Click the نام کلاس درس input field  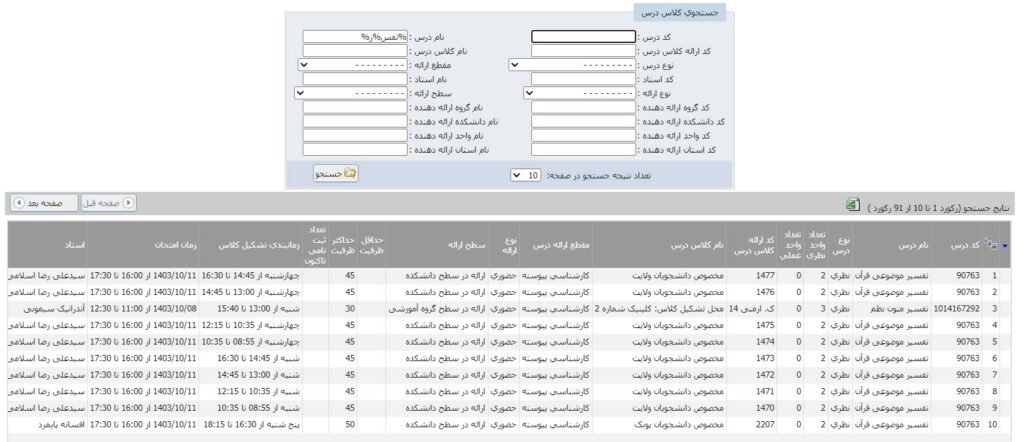355,51
